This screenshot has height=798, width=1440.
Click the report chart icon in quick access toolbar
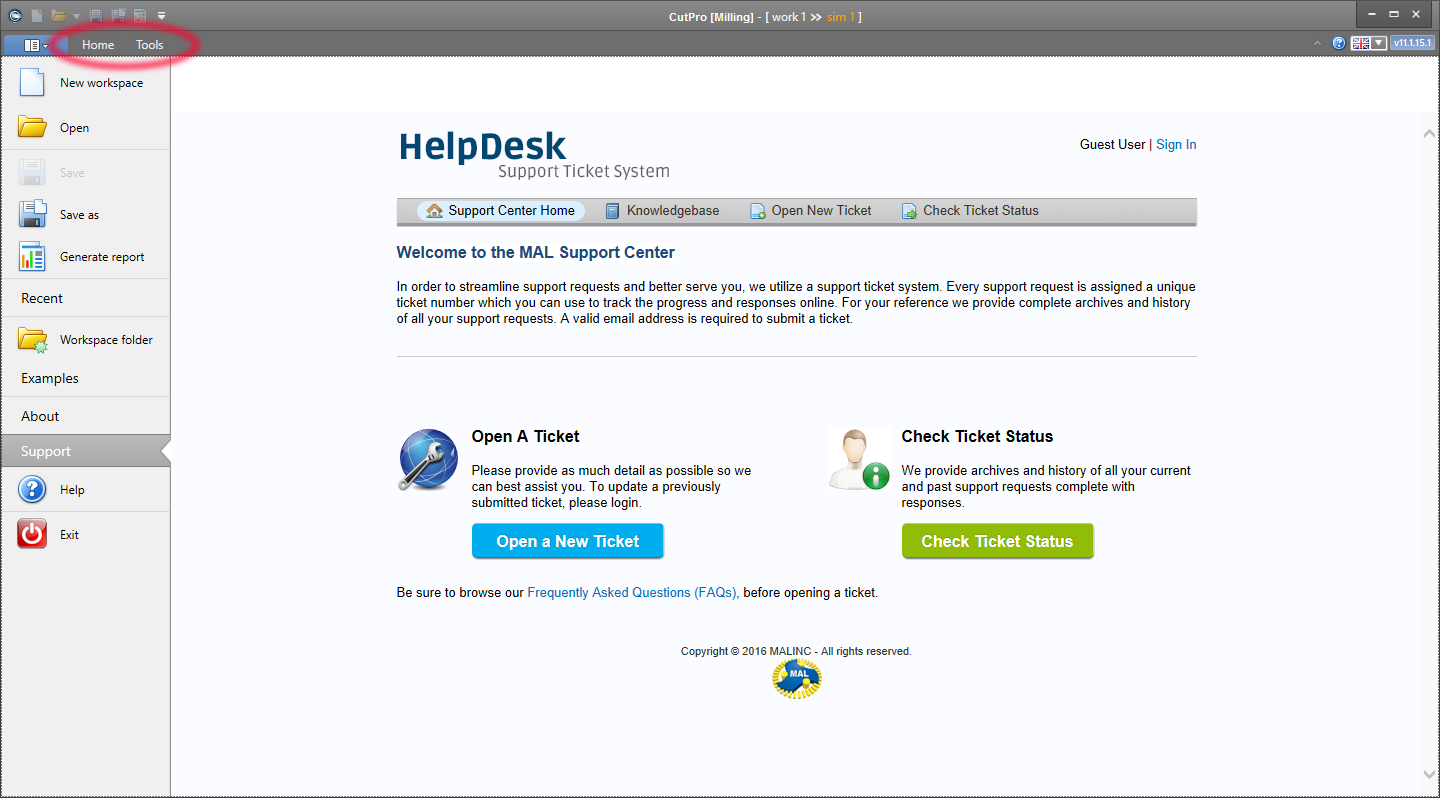pos(139,16)
